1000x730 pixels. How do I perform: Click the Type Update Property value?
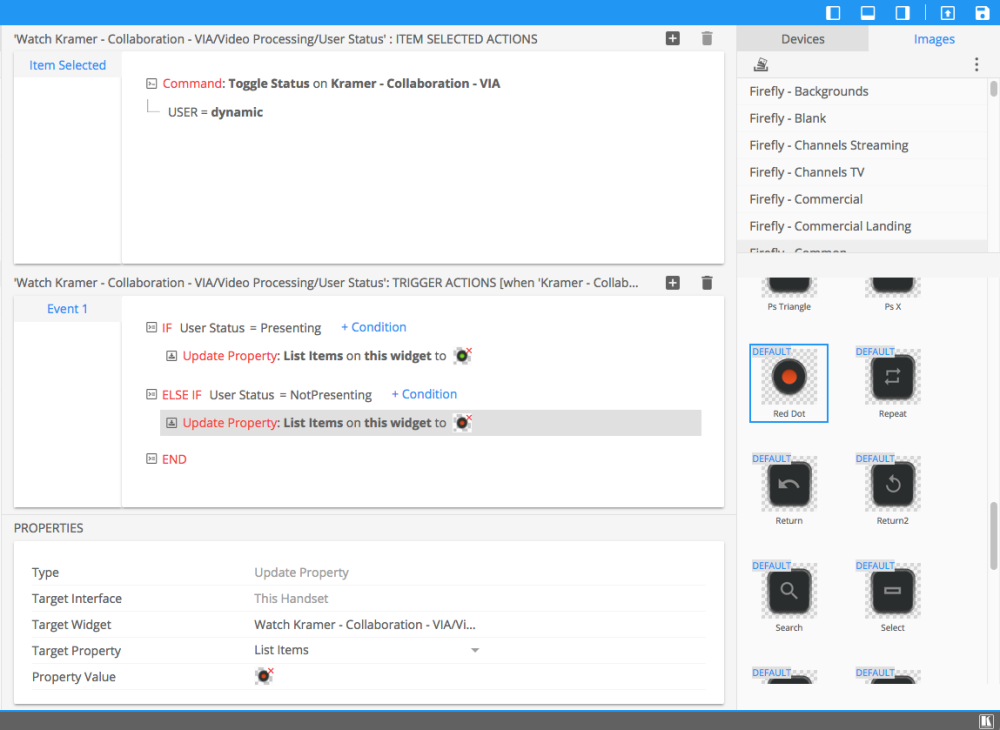pos(301,573)
